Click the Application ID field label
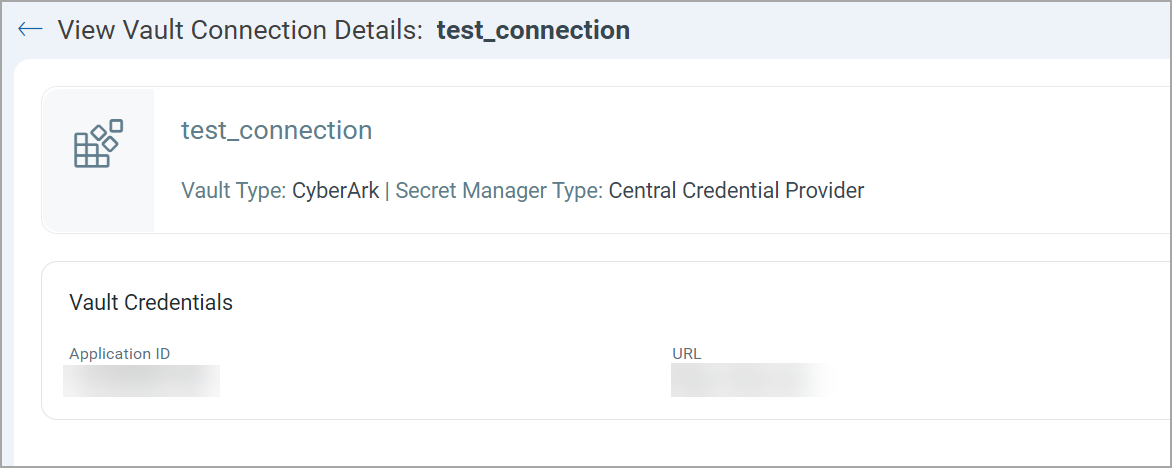The height and width of the screenshot is (468, 1172). click(119, 354)
